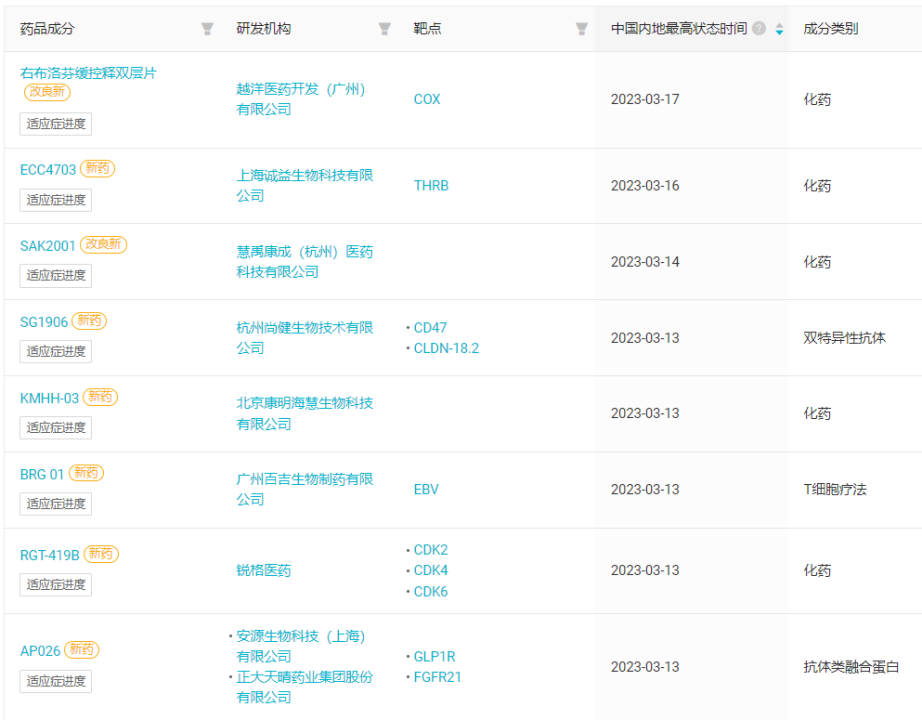This screenshot has width=922, height=720.
Task: Select 抗体类融合蛋白 category cell
Action: coord(851,667)
